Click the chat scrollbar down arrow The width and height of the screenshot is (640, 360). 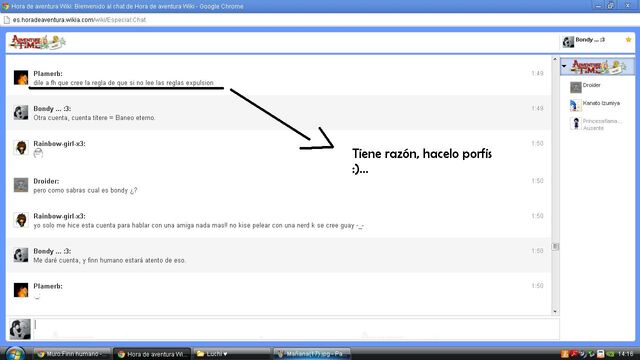click(555, 311)
